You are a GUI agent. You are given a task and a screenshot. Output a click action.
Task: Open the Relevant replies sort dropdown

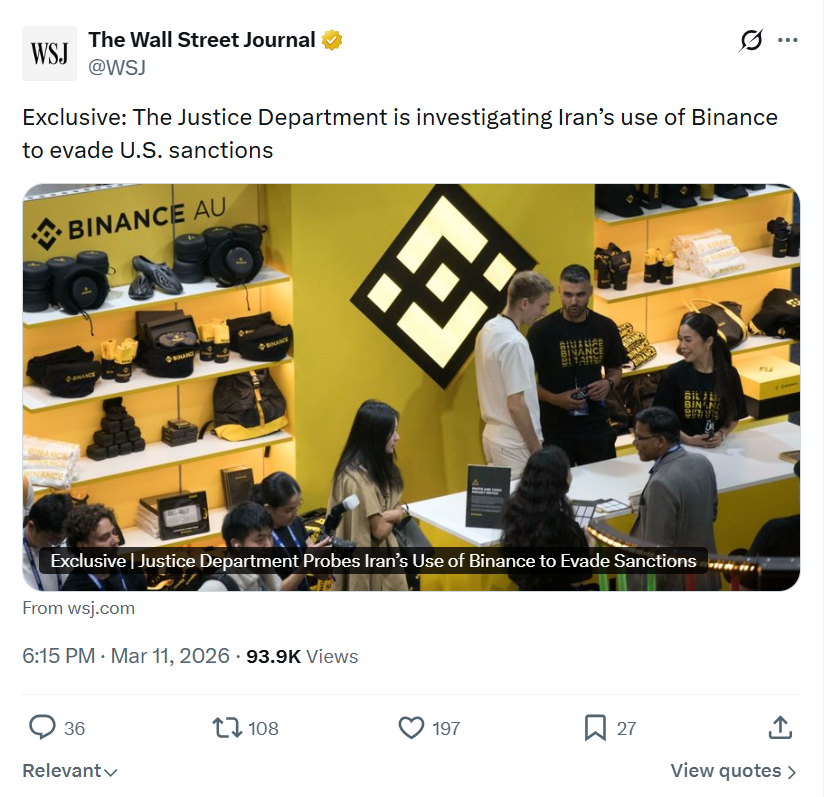pyautogui.click(x=68, y=771)
